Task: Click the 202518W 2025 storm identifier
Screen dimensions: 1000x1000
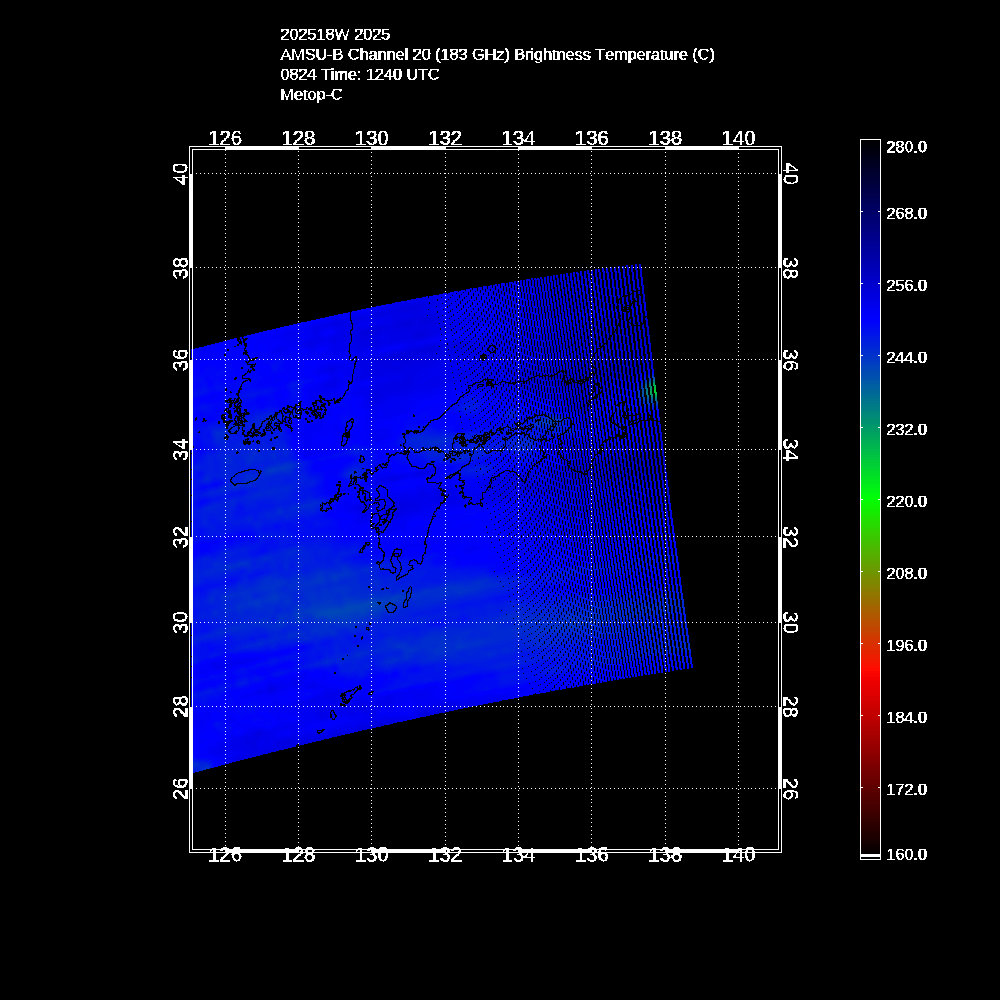Action: click(x=334, y=34)
